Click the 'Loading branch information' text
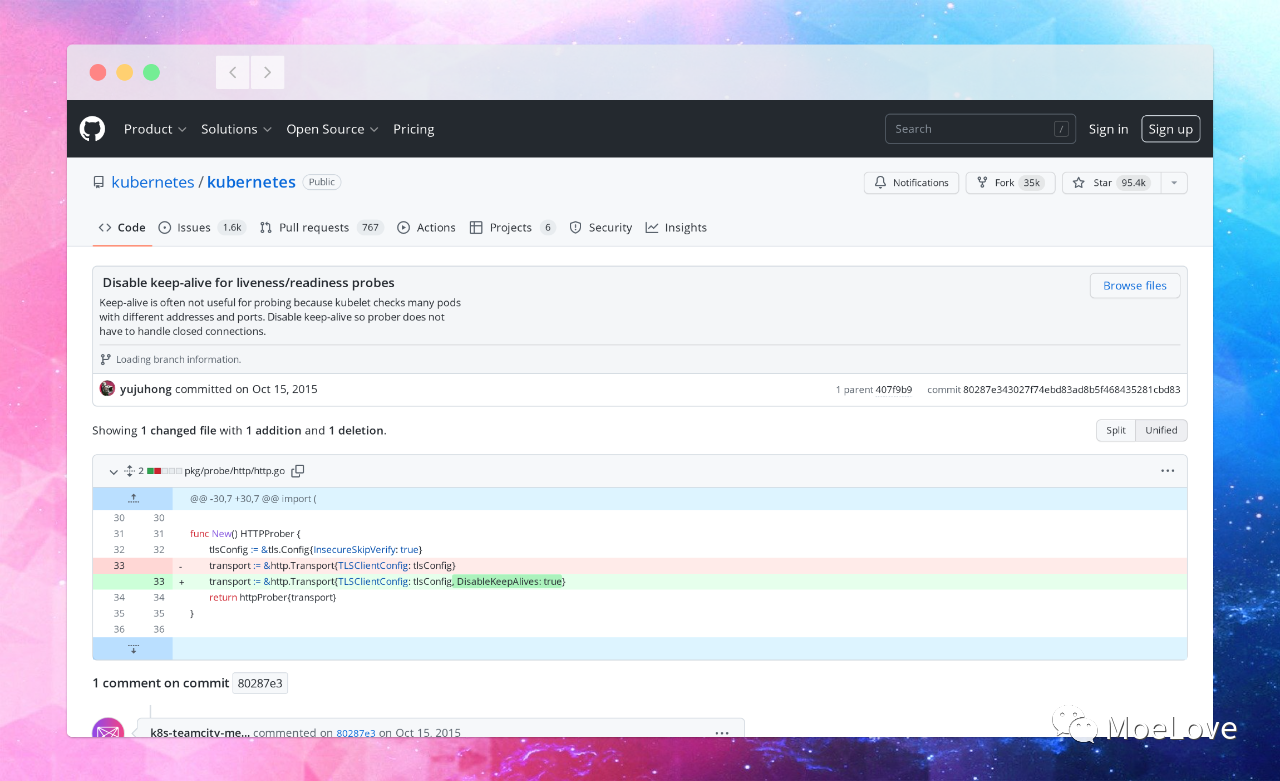The image size is (1280, 781). (x=178, y=359)
